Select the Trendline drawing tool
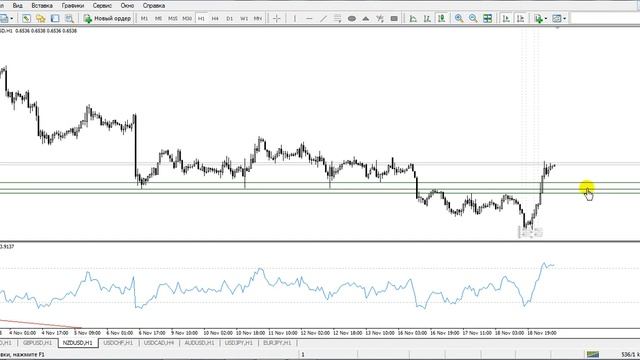Viewport: 640px width, 360px height. point(323,18)
